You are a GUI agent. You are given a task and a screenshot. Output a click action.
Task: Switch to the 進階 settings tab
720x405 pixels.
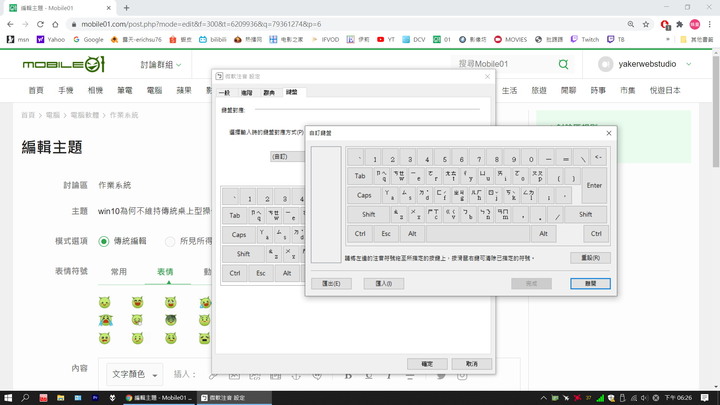[247, 93]
